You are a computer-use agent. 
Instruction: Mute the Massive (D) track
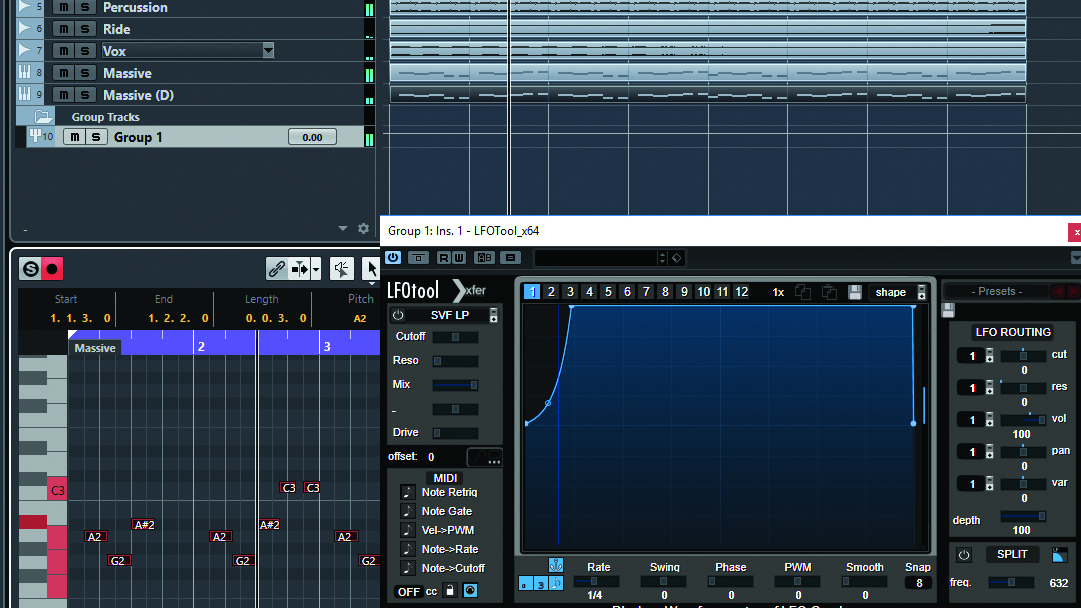63,95
